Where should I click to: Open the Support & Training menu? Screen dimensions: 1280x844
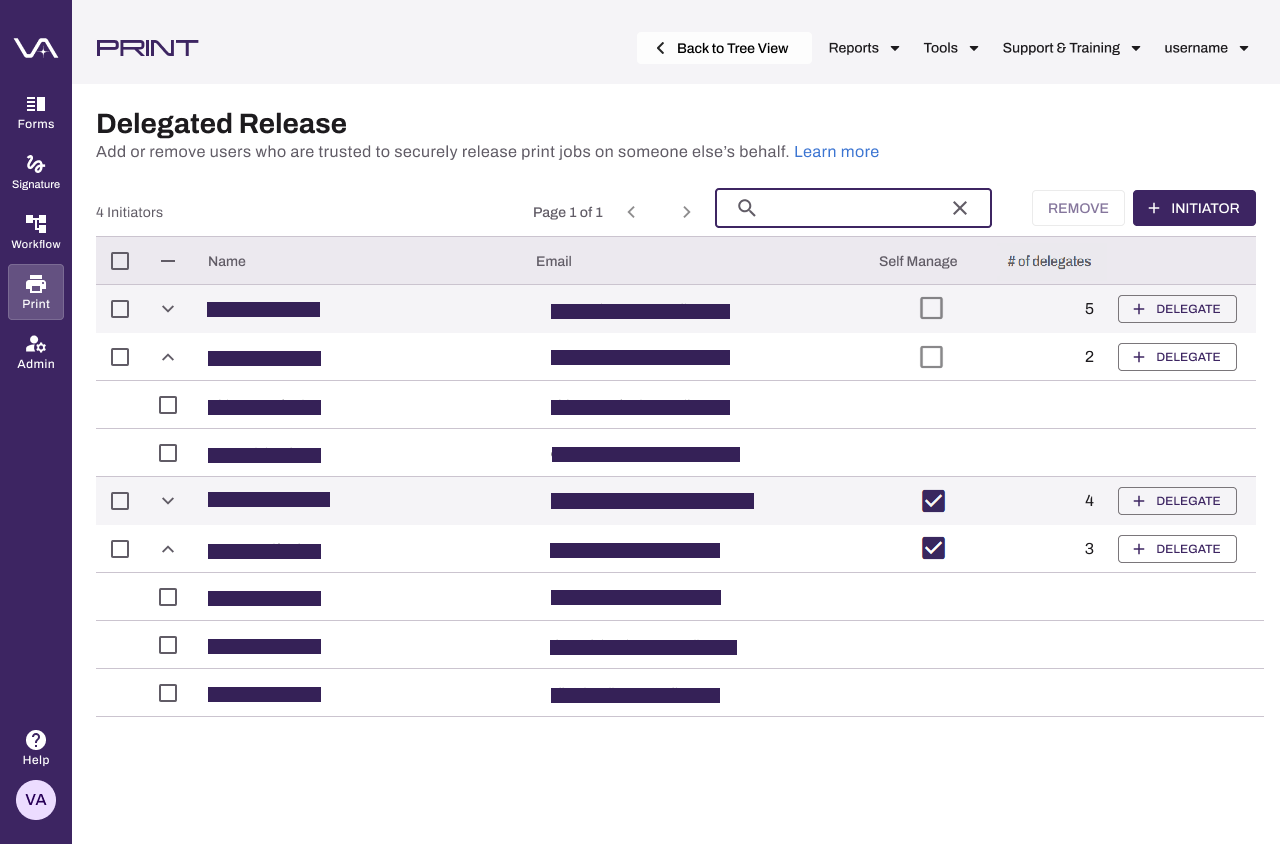point(1071,48)
